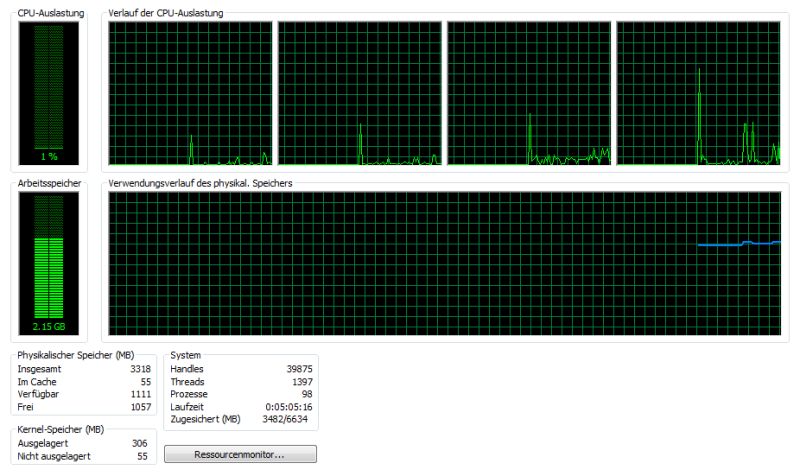Click the Frei label
Image resolution: width=800 pixels, height=476 pixels.
25,407
